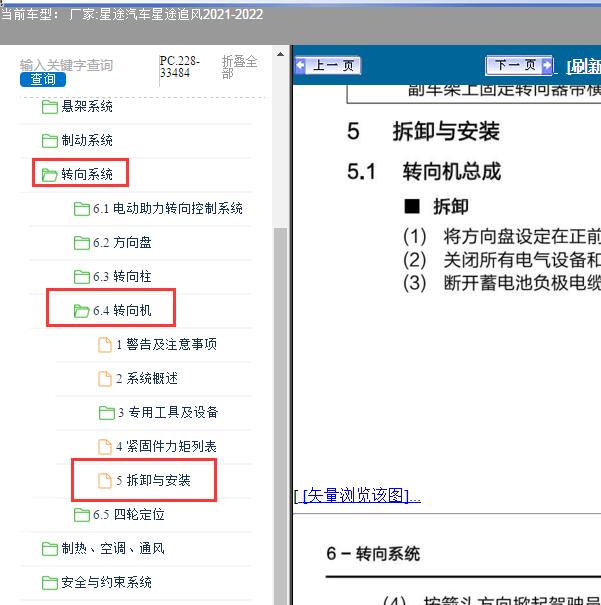Expand the folder icon of 6.5 四轮定位

tap(81, 515)
